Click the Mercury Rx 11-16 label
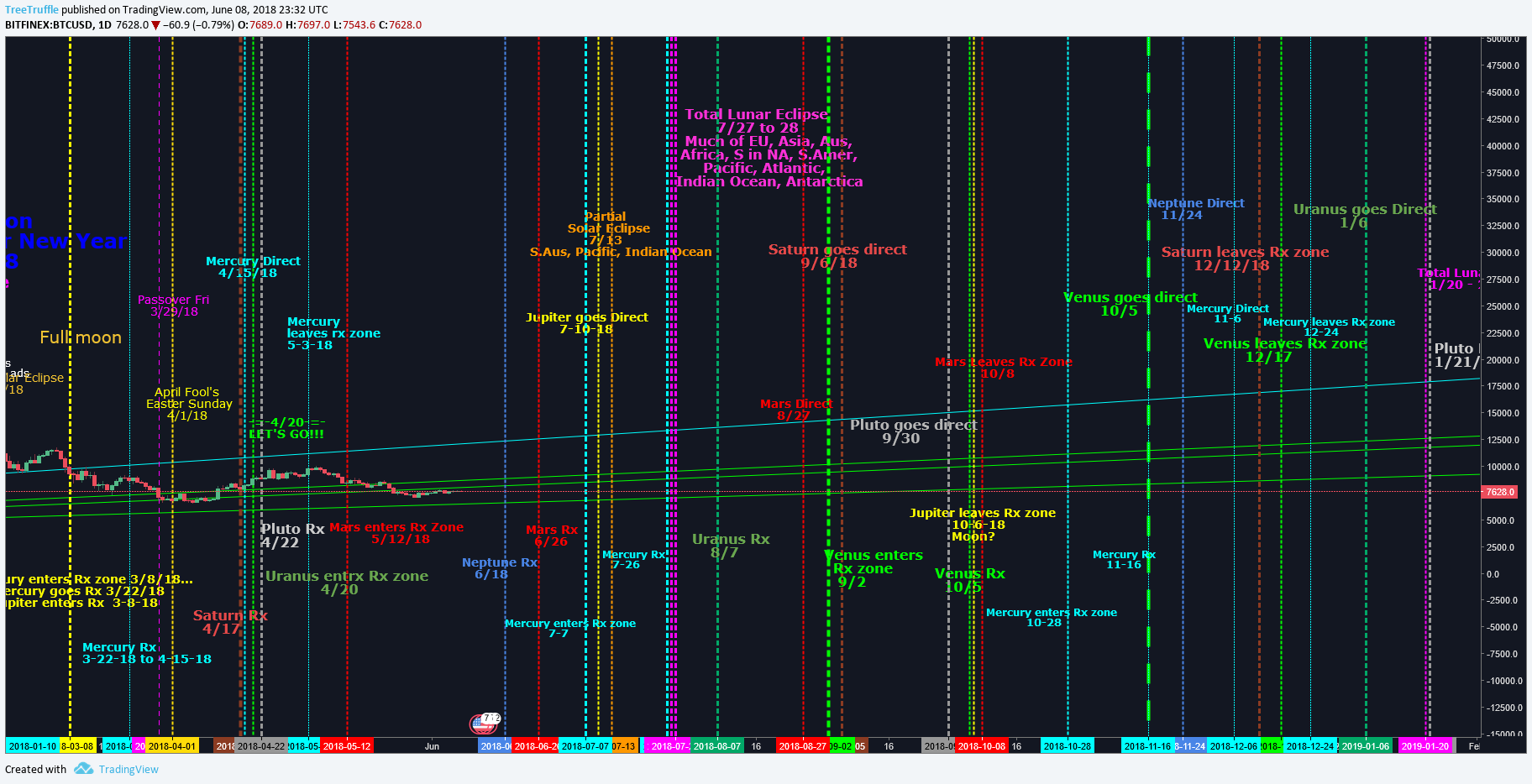This screenshot has height=784, width=1532. [x=1123, y=560]
